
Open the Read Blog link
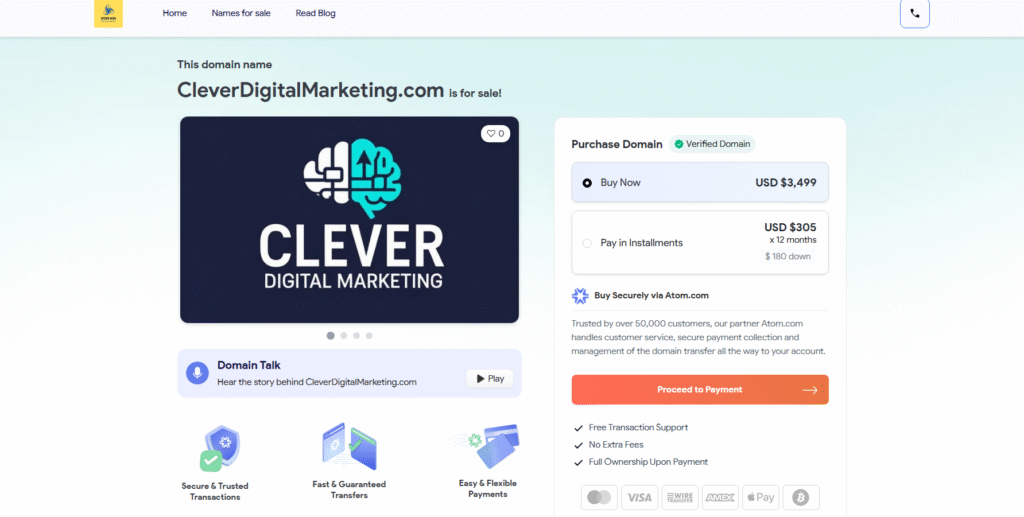315,13
